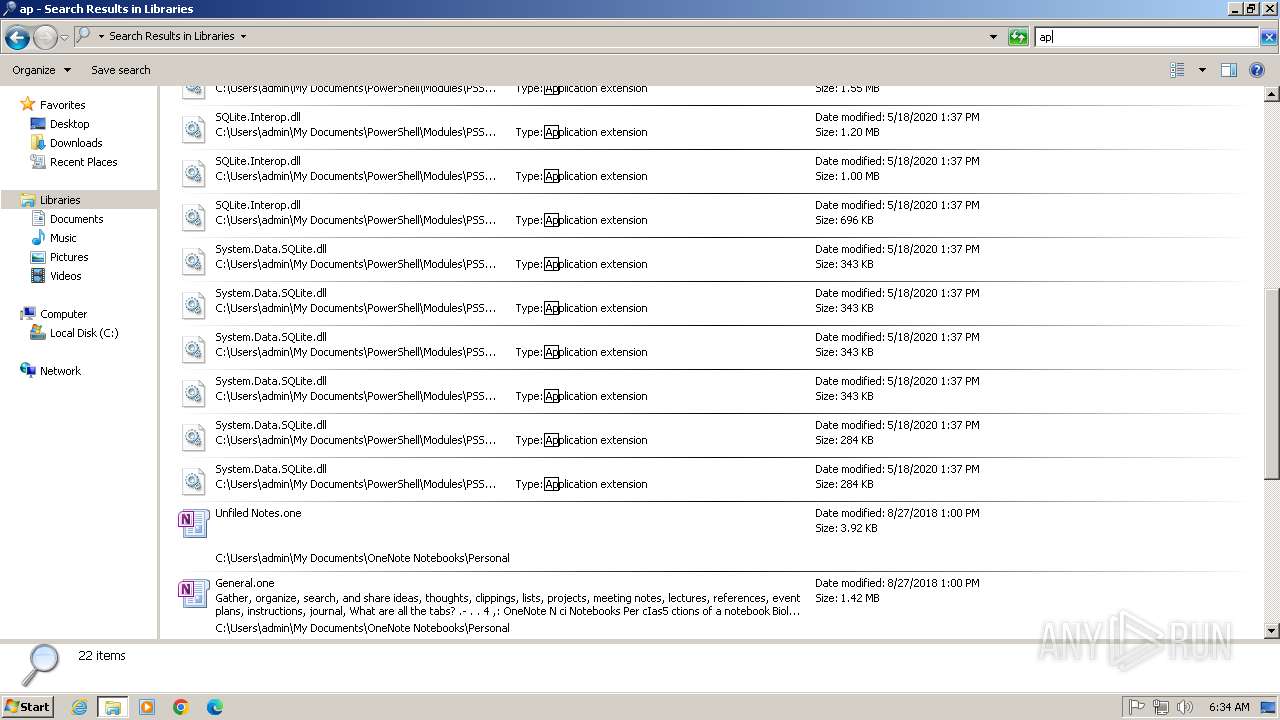The width and height of the screenshot is (1280, 720).
Task: Launch Google Chrome from taskbar
Action: point(181,707)
